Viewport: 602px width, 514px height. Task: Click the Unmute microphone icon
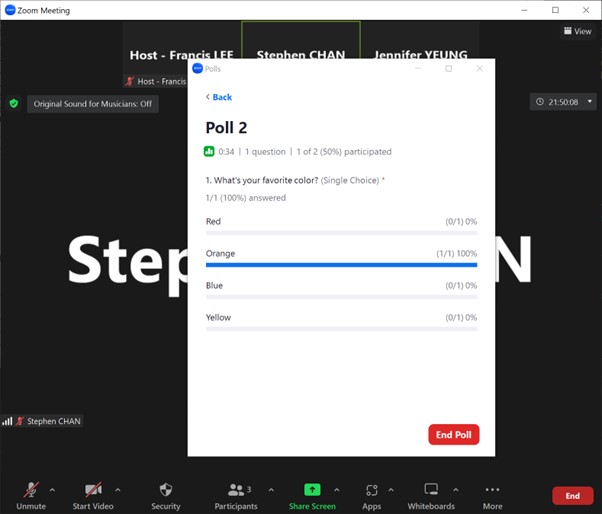31,489
